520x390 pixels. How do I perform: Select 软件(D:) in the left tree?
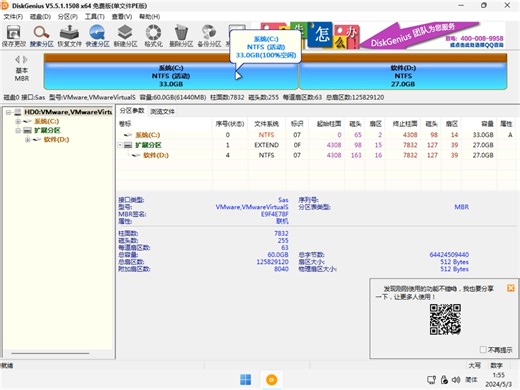[56, 140]
